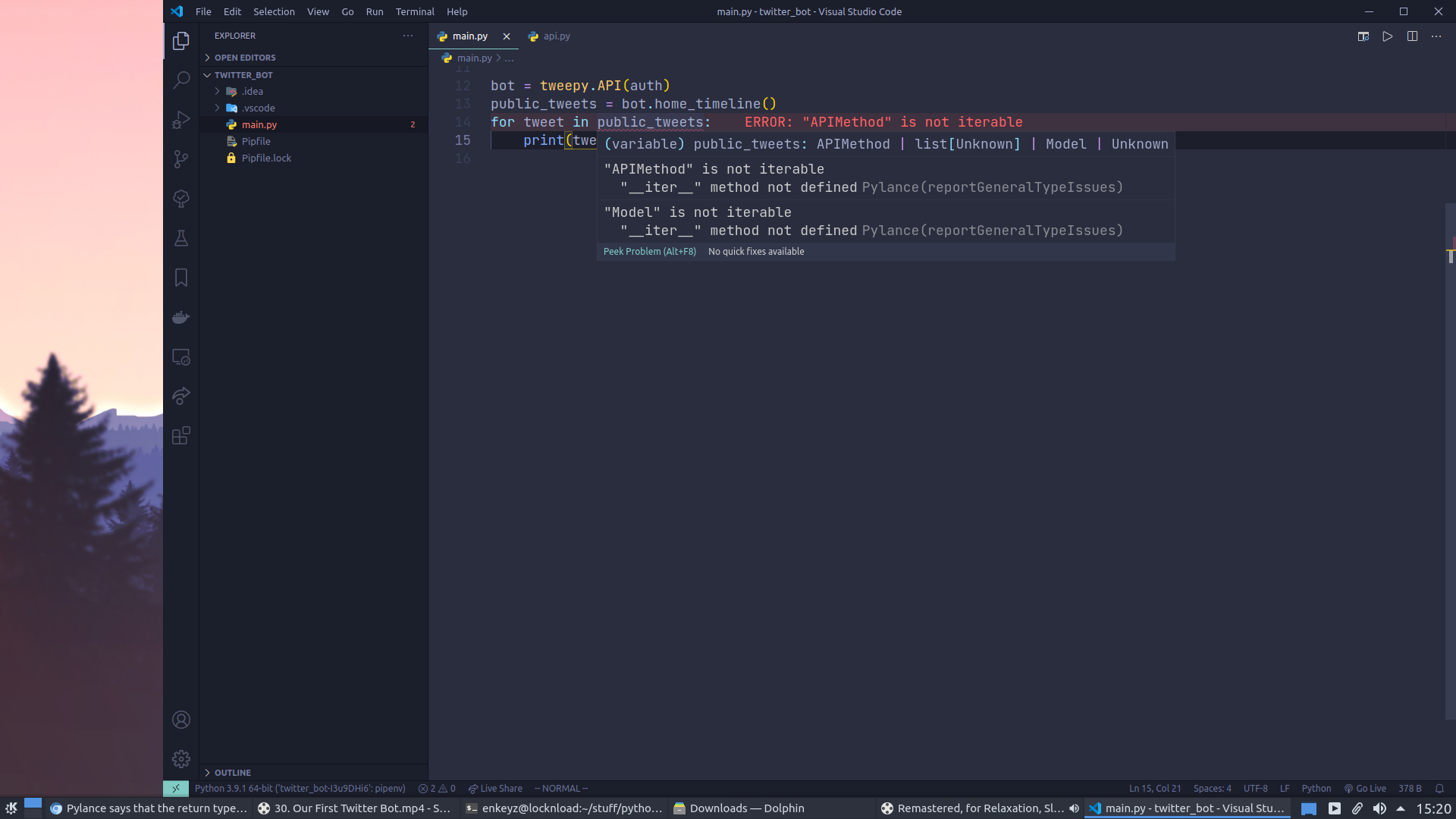Toggle the split editor layout icon

tap(1413, 36)
